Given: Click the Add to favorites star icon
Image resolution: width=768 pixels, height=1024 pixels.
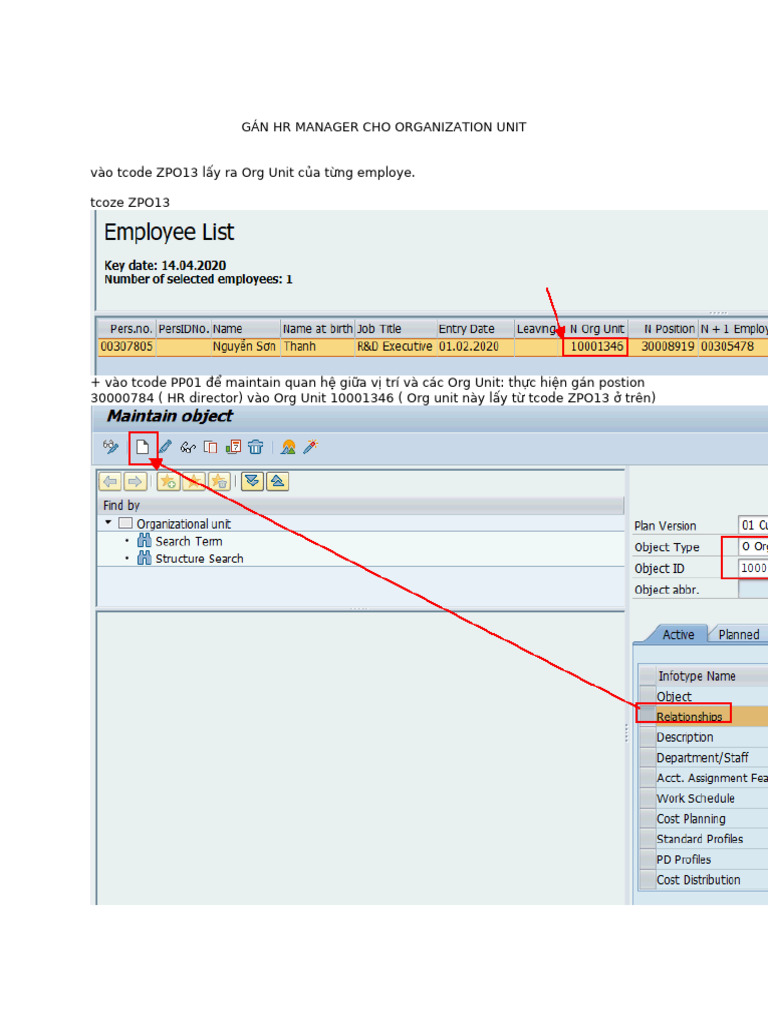Looking at the screenshot, I should click(168, 482).
